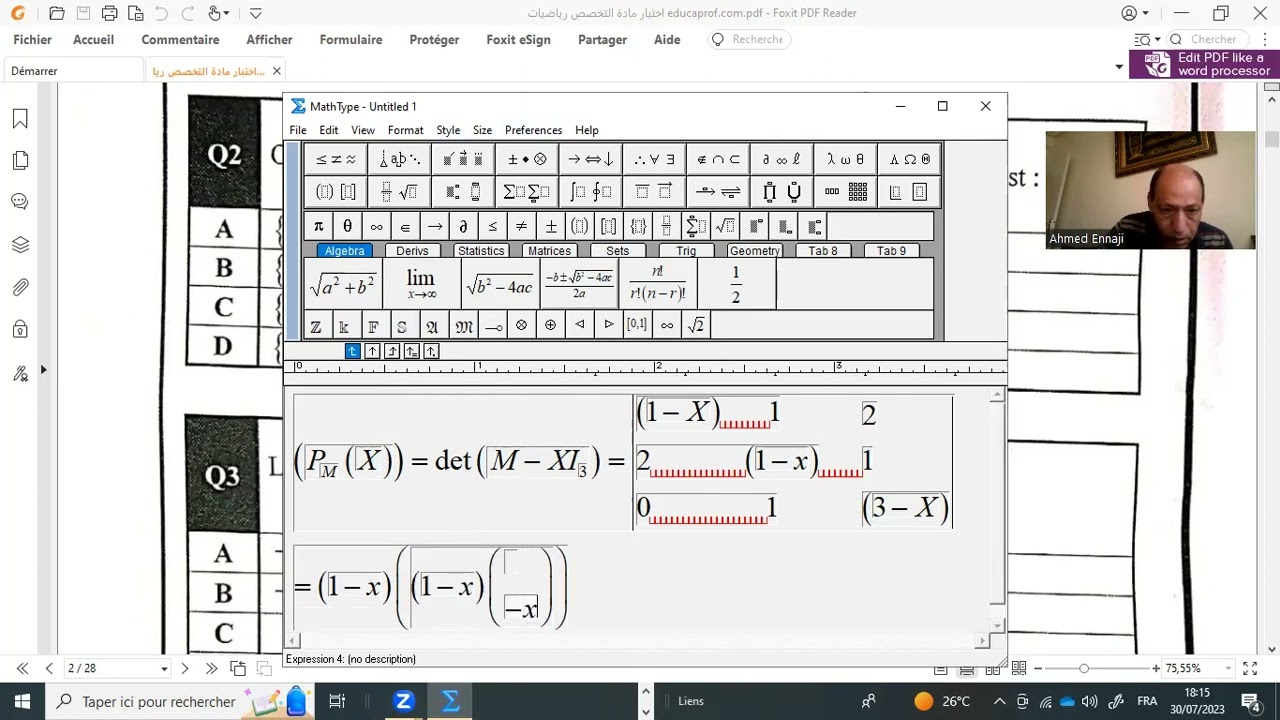Open MathType from Windows taskbar
This screenshot has width=1280, height=720.
point(451,701)
